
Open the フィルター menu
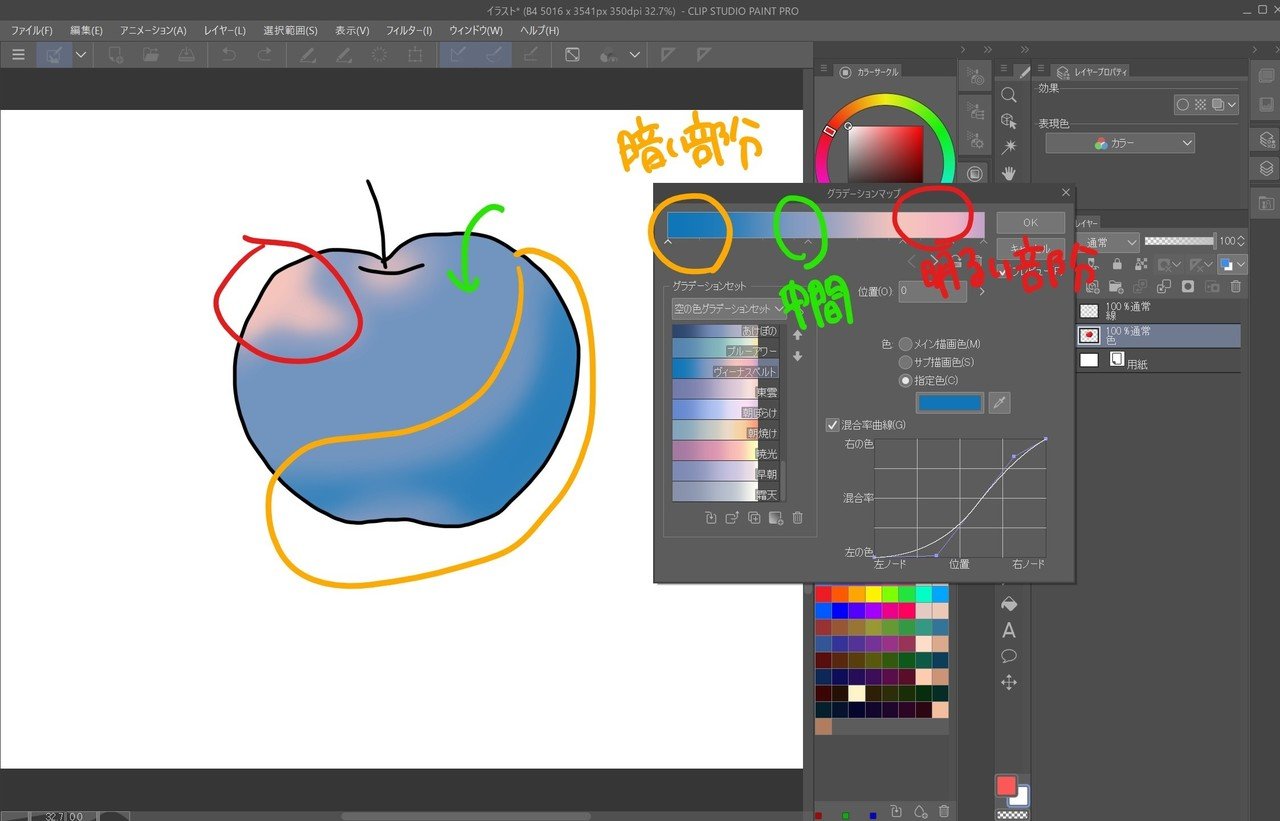click(x=409, y=30)
